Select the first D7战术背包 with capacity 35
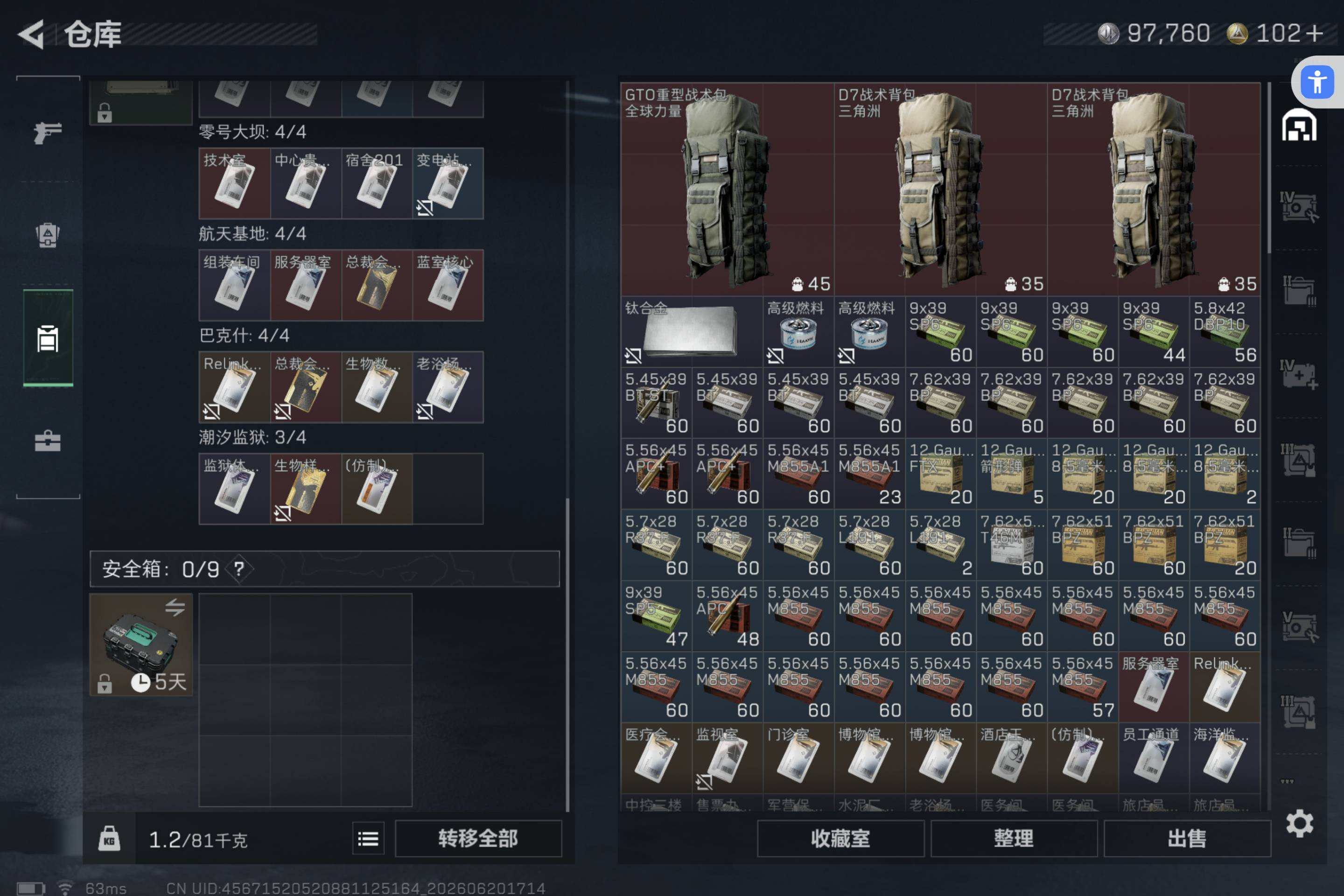Screen dimensions: 1344x896 pos(941,189)
